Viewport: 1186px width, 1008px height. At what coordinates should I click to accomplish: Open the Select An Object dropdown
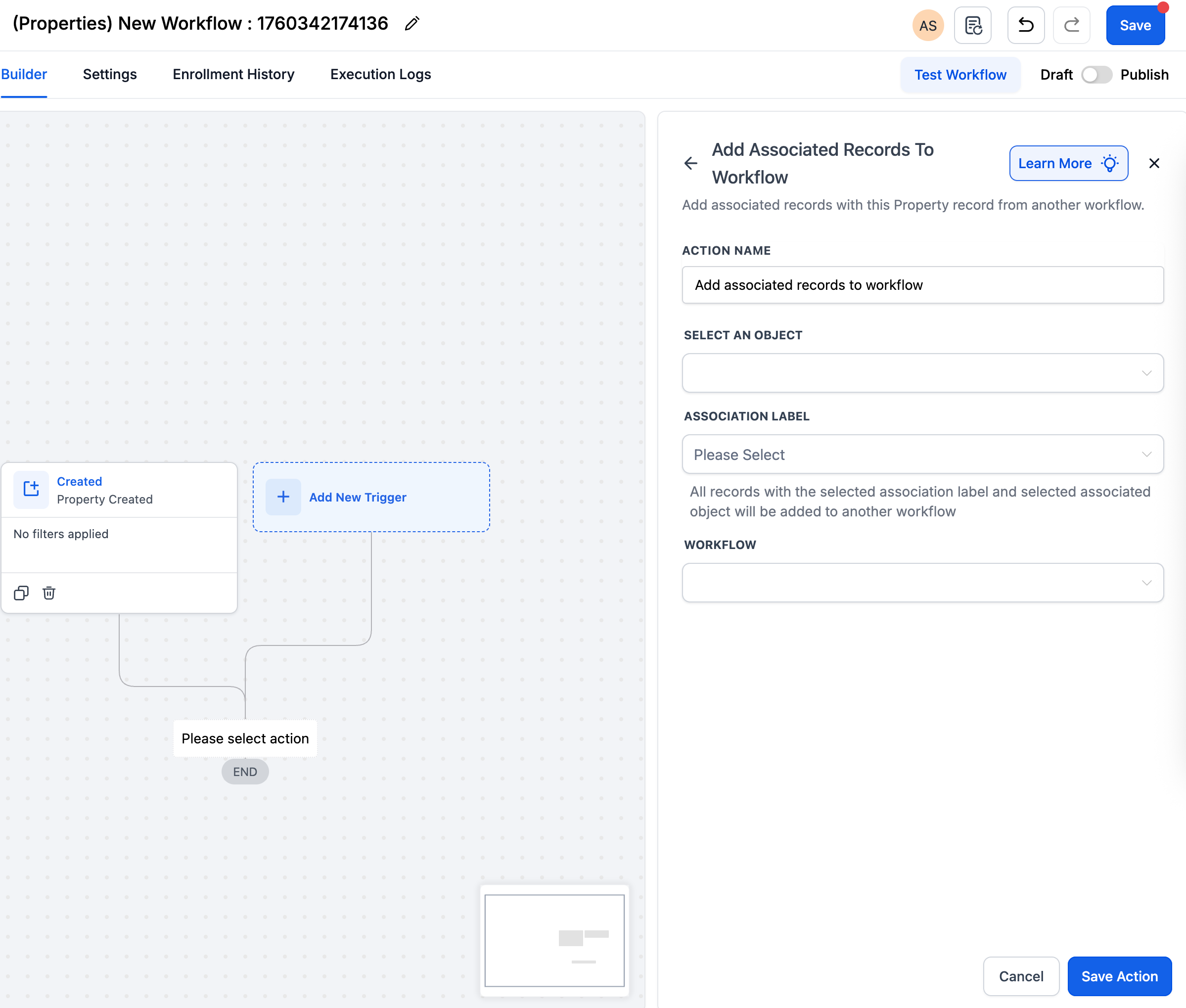pyautogui.click(x=922, y=373)
